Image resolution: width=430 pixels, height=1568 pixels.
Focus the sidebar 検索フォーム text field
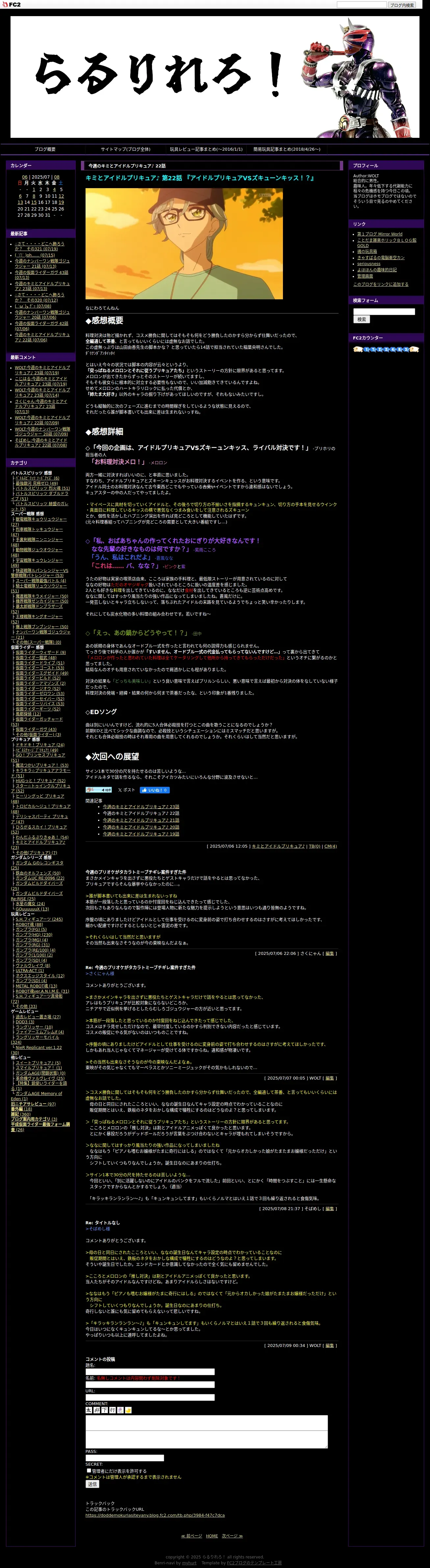pos(384,311)
